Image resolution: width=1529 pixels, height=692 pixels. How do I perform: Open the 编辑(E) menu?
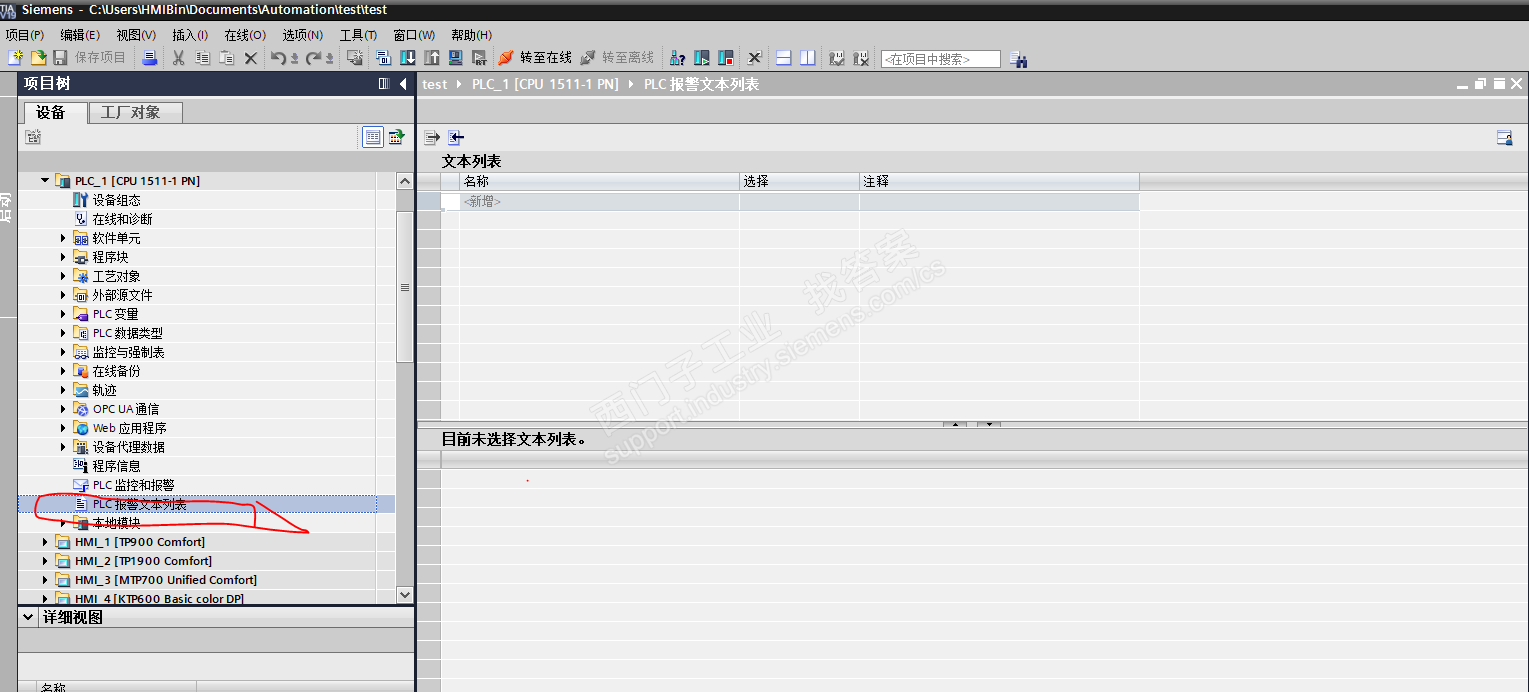coord(79,35)
